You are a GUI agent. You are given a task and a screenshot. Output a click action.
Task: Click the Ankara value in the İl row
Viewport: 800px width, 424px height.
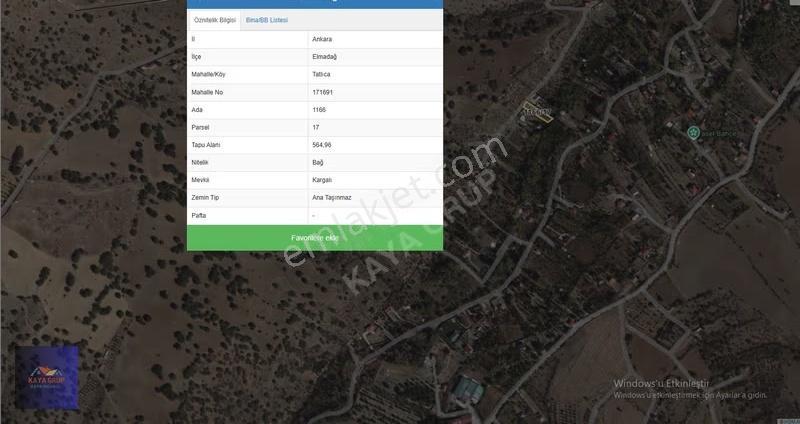pyautogui.click(x=322, y=39)
